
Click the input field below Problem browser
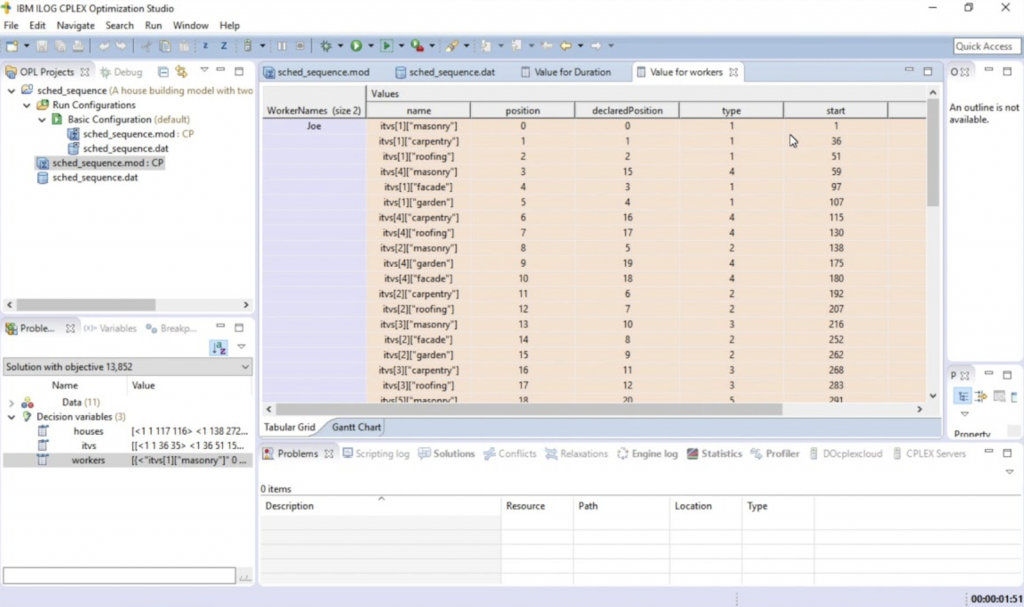pyautogui.click(x=120, y=576)
